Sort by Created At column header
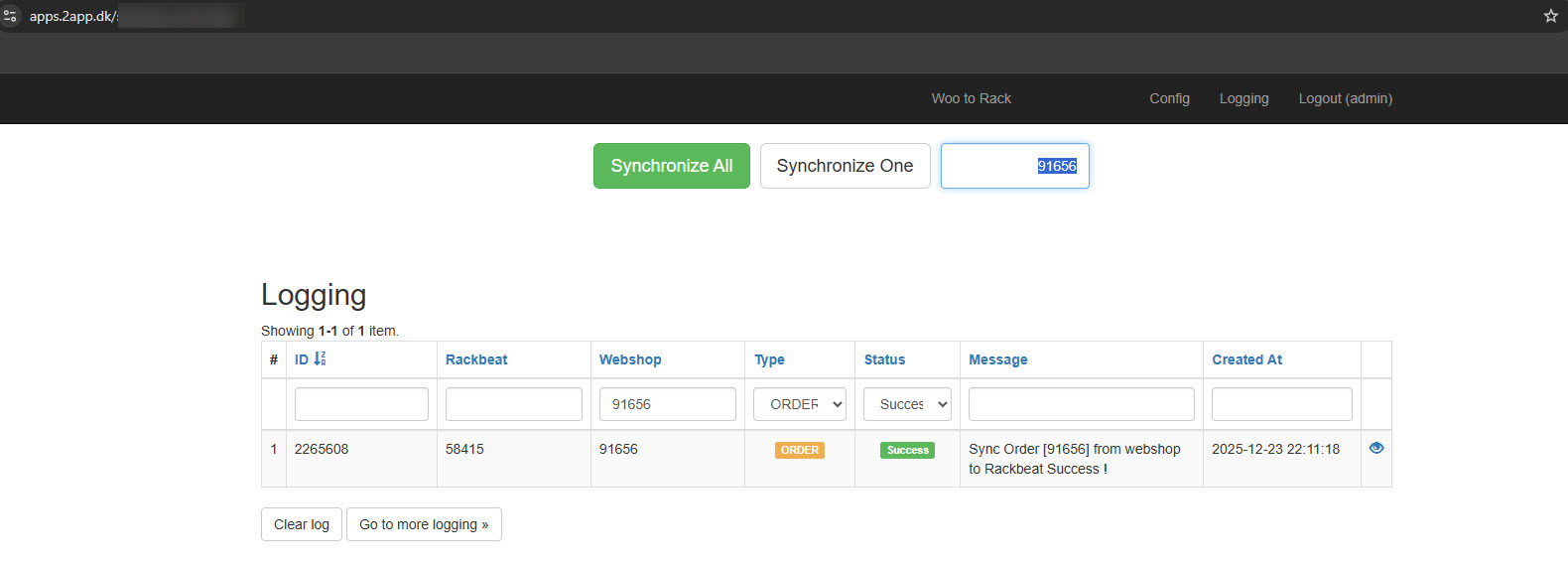 point(1246,359)
